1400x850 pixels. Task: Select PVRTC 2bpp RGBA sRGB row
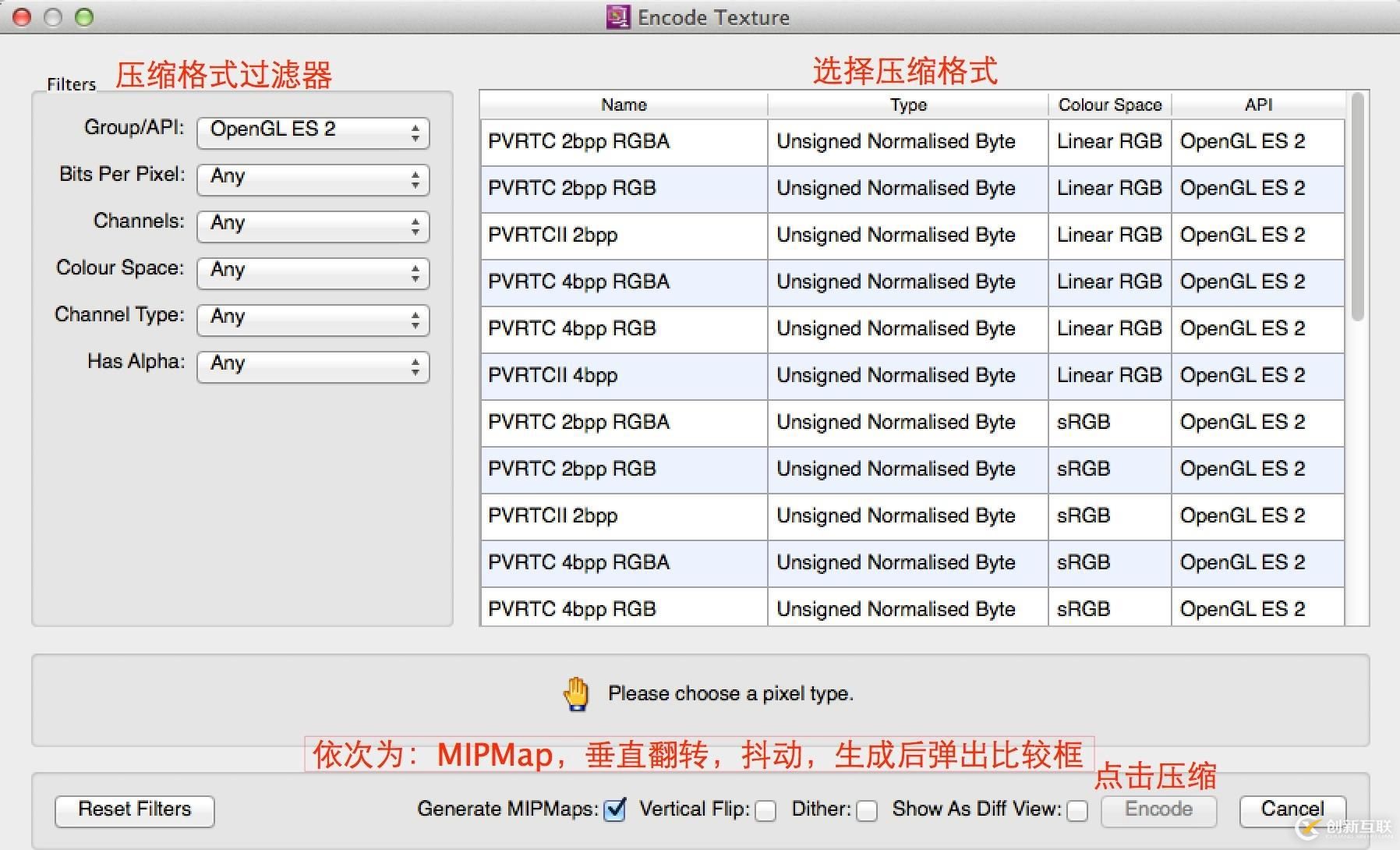[912, 423]
